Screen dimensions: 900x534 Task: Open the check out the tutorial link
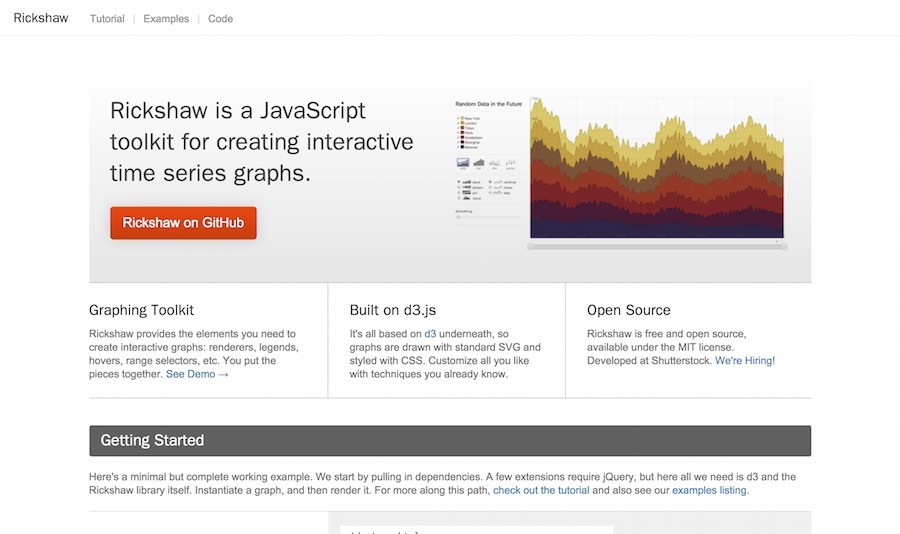click(541, 490)
